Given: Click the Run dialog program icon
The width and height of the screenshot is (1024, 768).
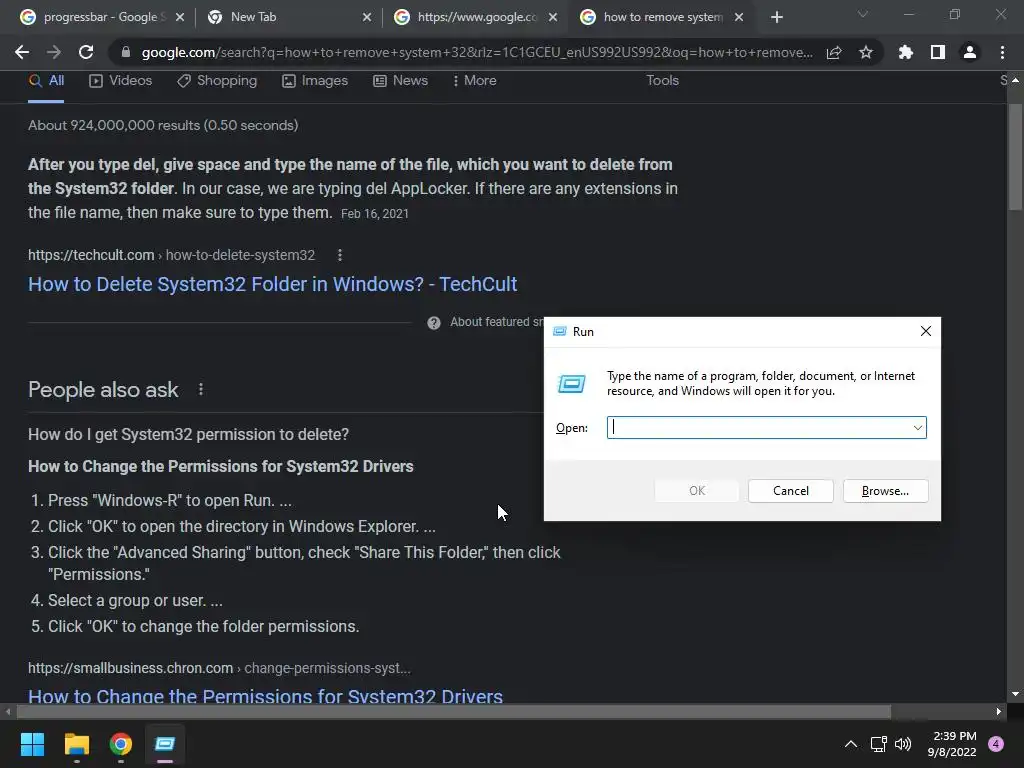Looking at the screenshot, I should [x=571, y=383].
